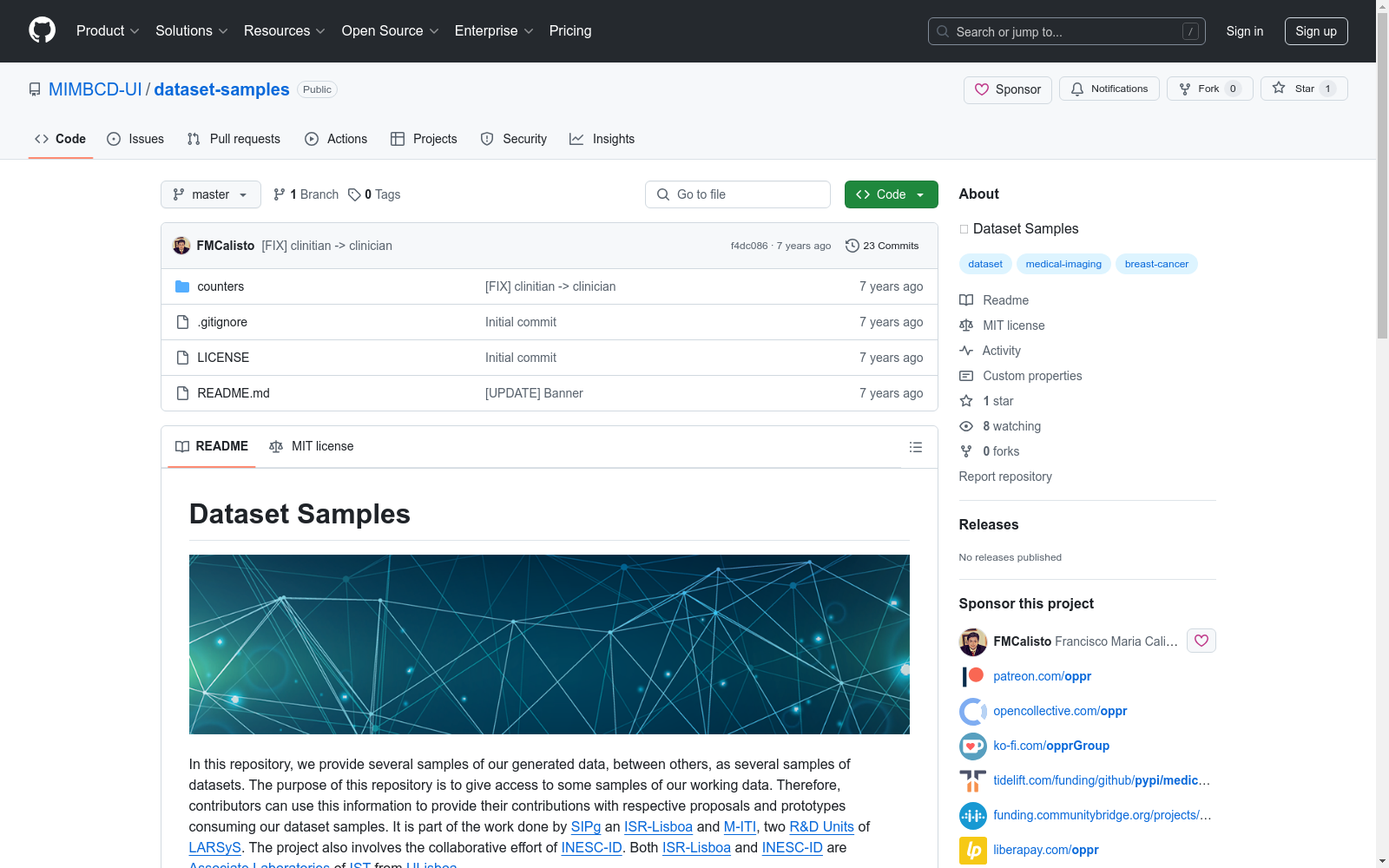Click the Activity pulse icon
1389x868 pixels.
click(x=966, y=351)
